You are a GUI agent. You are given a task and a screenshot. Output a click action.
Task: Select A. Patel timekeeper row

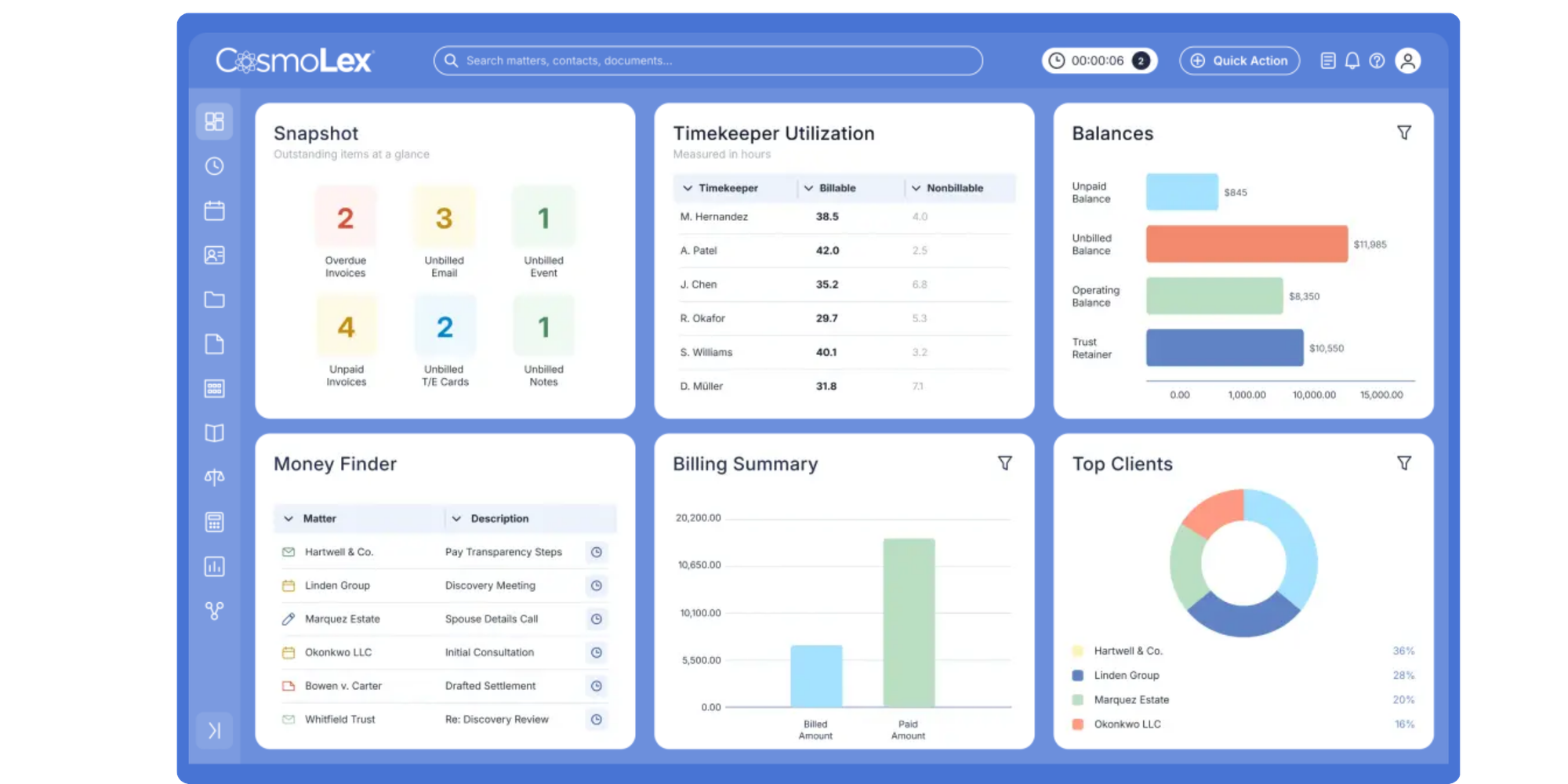pyautogui.click(x=844, y=251)
